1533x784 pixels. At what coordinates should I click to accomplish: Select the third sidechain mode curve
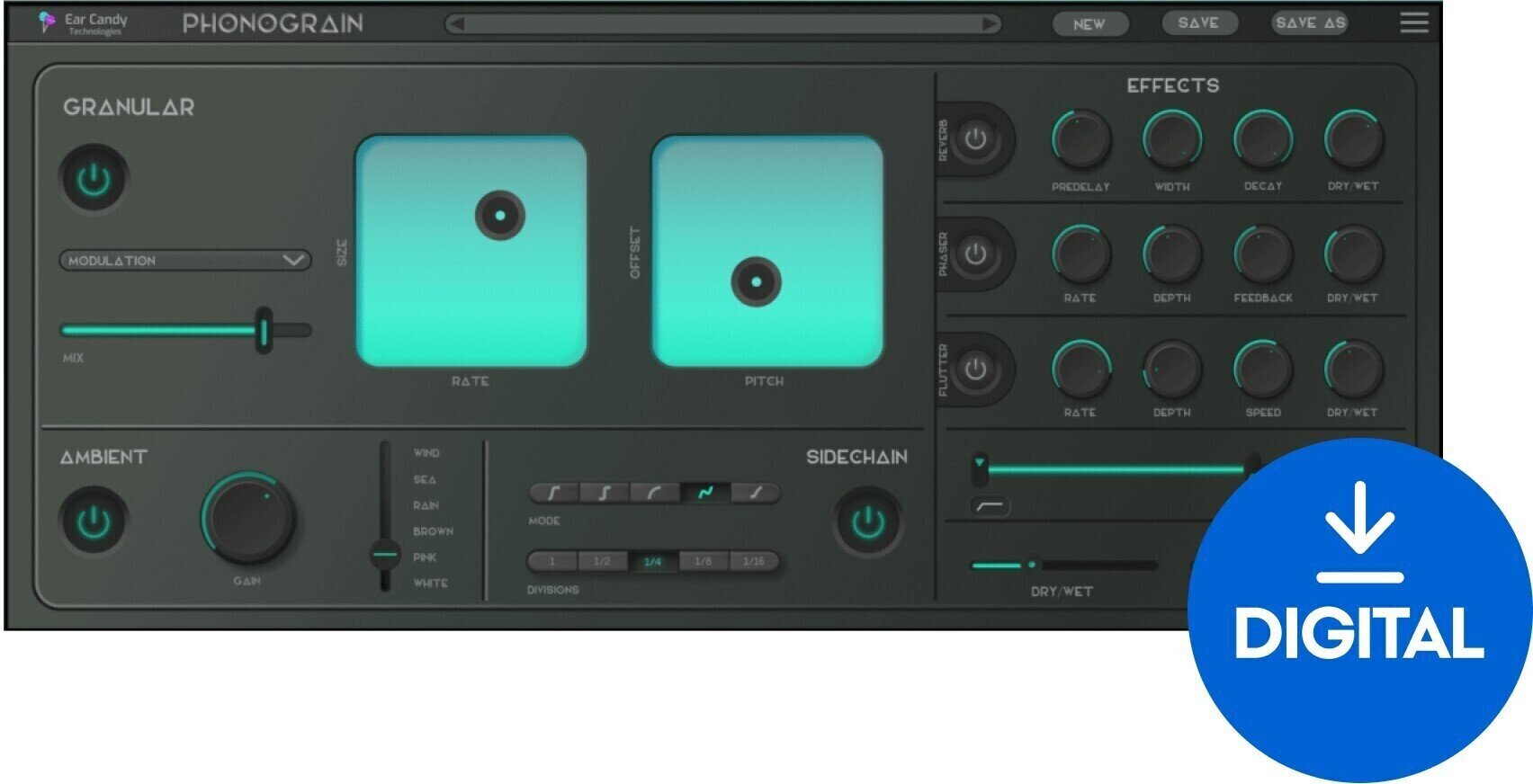[654, 493]
